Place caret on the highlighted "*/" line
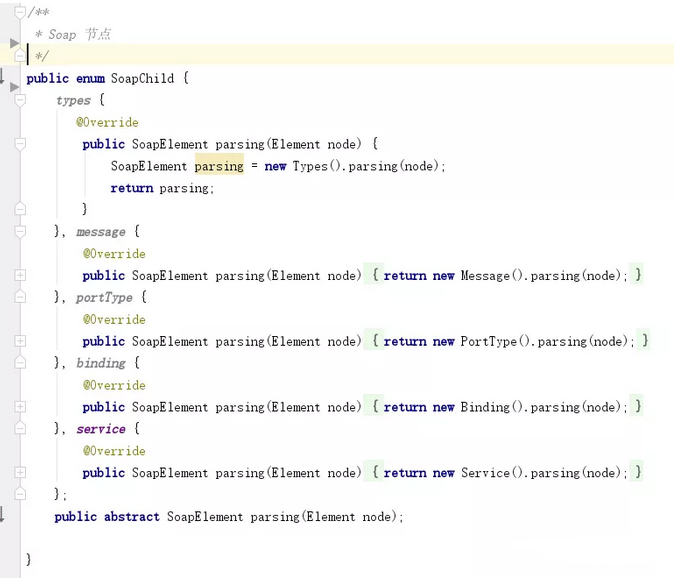694x578 pixels. [x=350, y=54]
